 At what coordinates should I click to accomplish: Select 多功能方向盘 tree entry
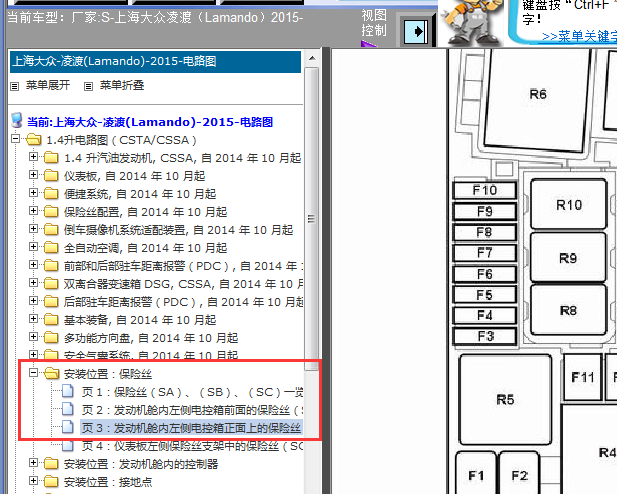click(151, 338)
